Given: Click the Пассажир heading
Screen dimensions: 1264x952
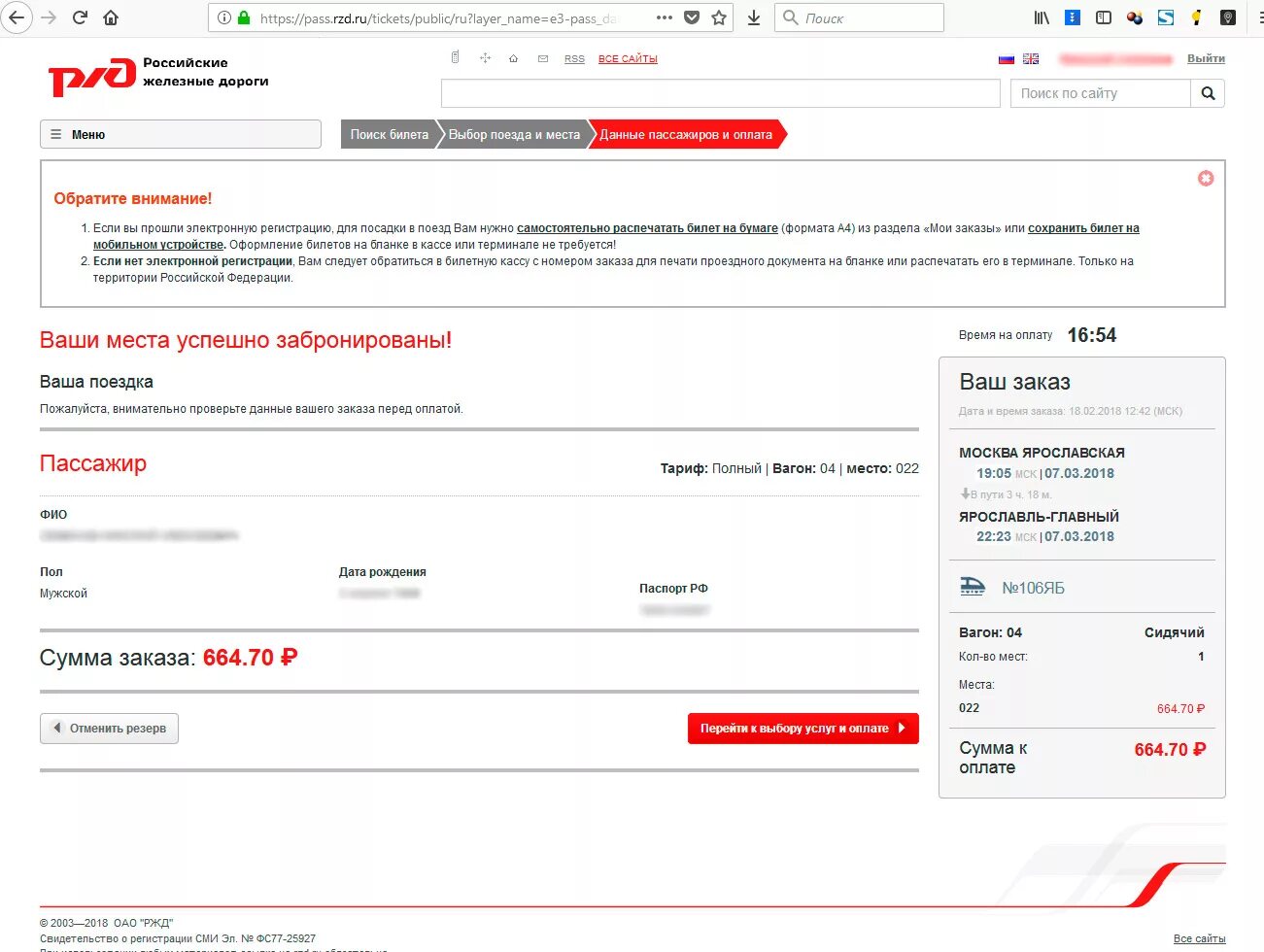Looking at the screenshot, I should tap(93, 463).
